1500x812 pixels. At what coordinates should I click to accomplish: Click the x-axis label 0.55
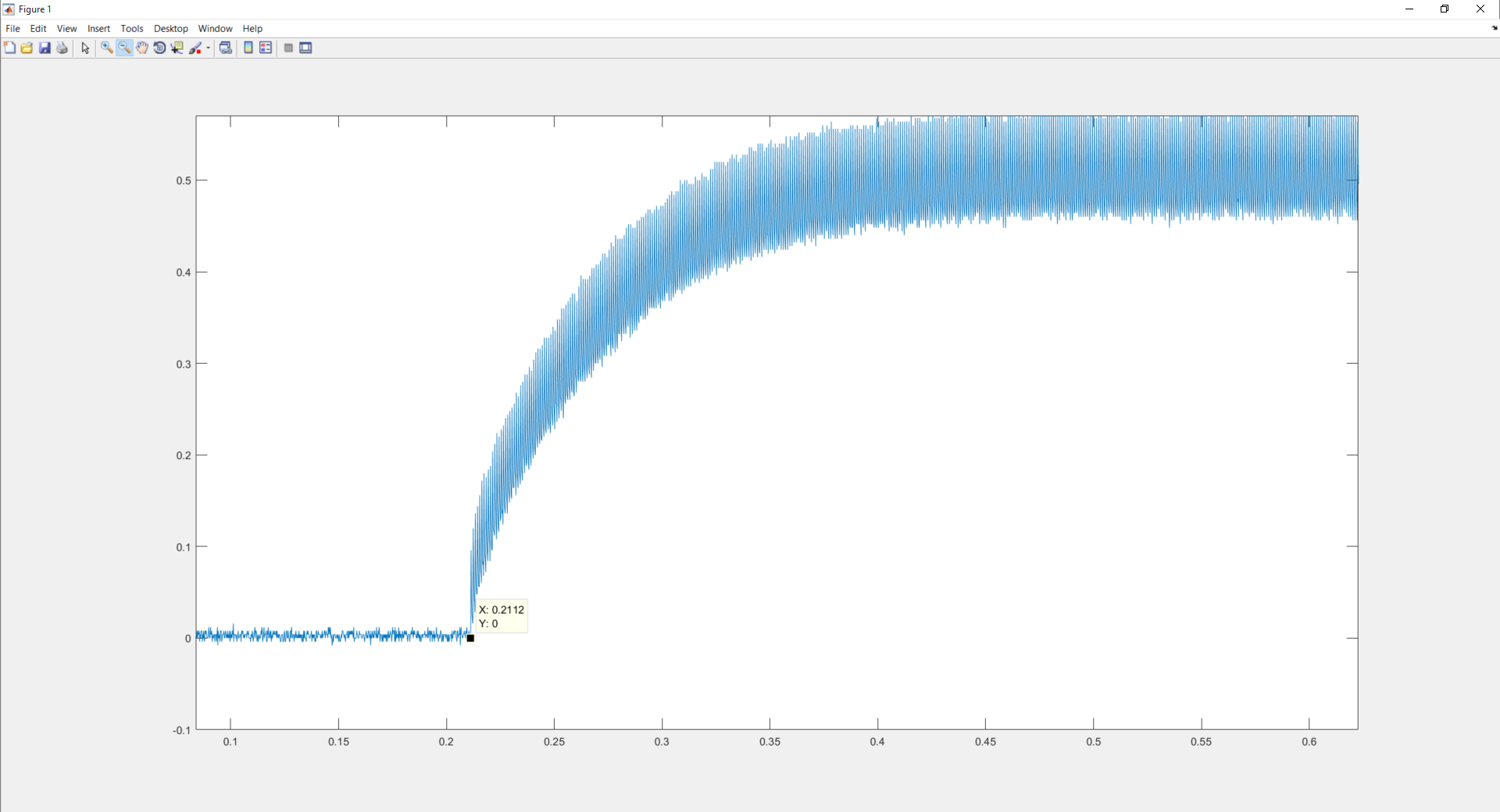pyautogui.click(x=1201, y=742)
